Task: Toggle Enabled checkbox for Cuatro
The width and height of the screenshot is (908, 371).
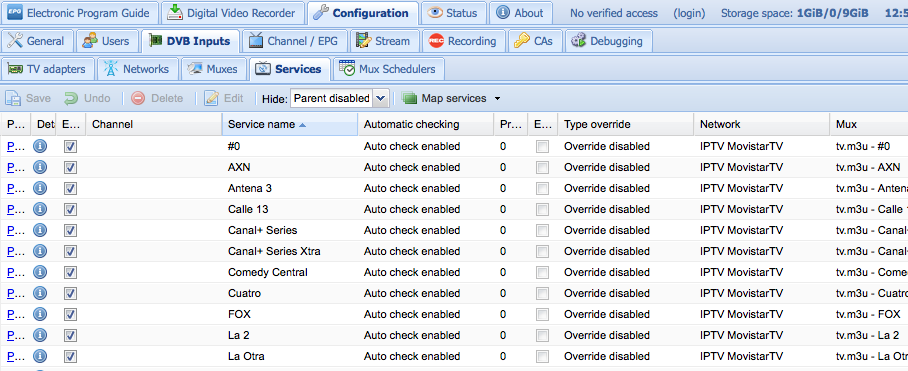Action: click(x=70, y=294)
